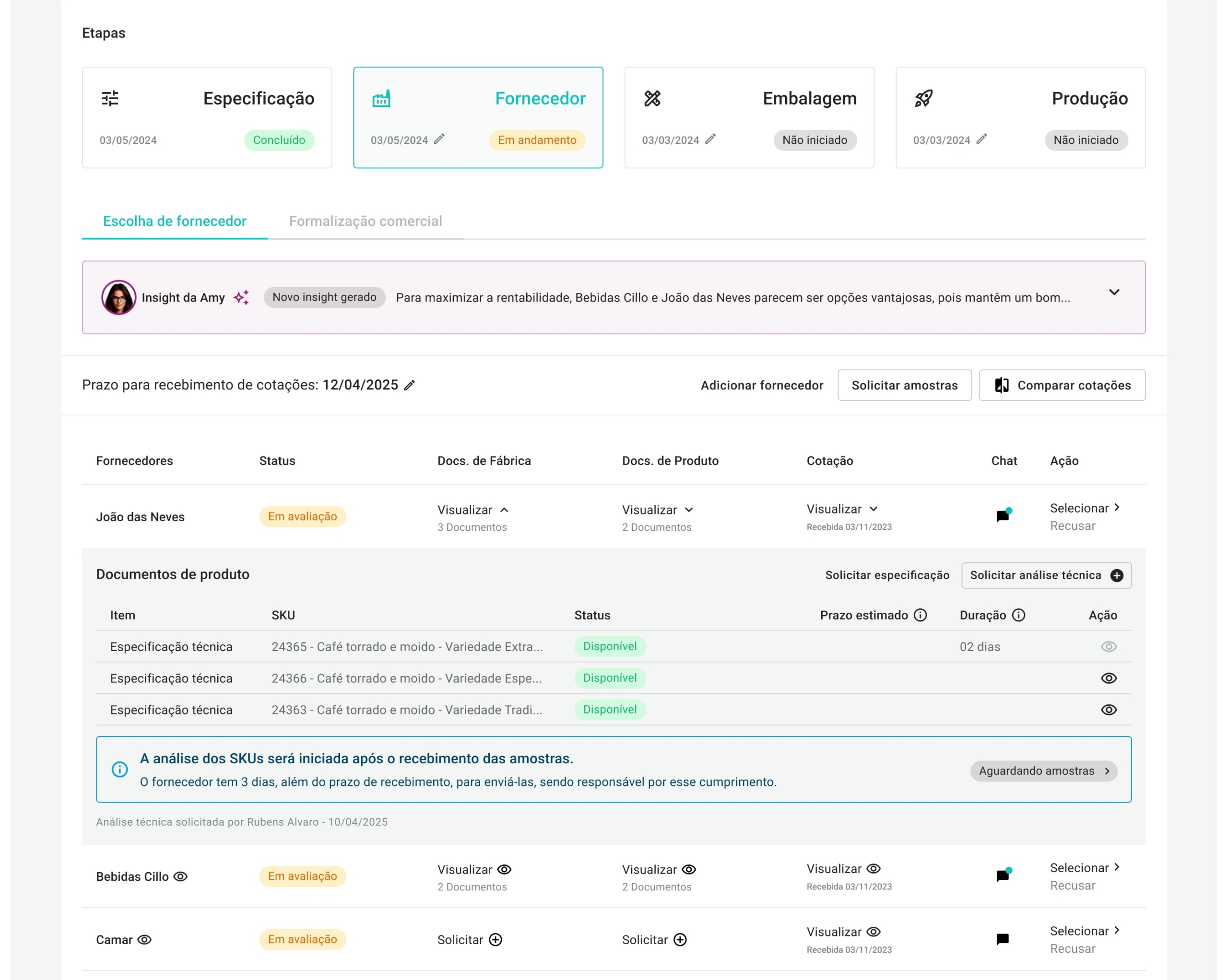Switch to Escolha de fornecedor tab
The image size is (1228, 980).
(174, 221)
